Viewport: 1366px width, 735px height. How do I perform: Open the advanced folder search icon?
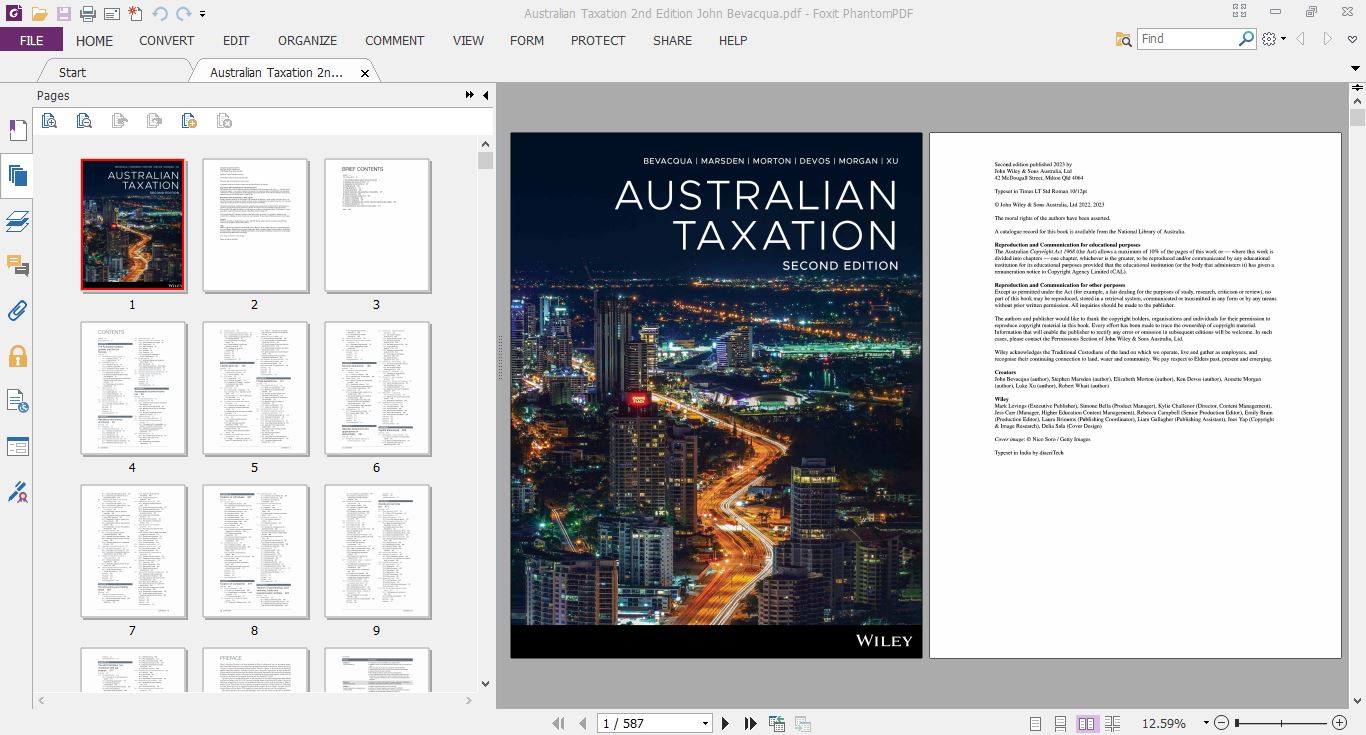(1123, 39)
